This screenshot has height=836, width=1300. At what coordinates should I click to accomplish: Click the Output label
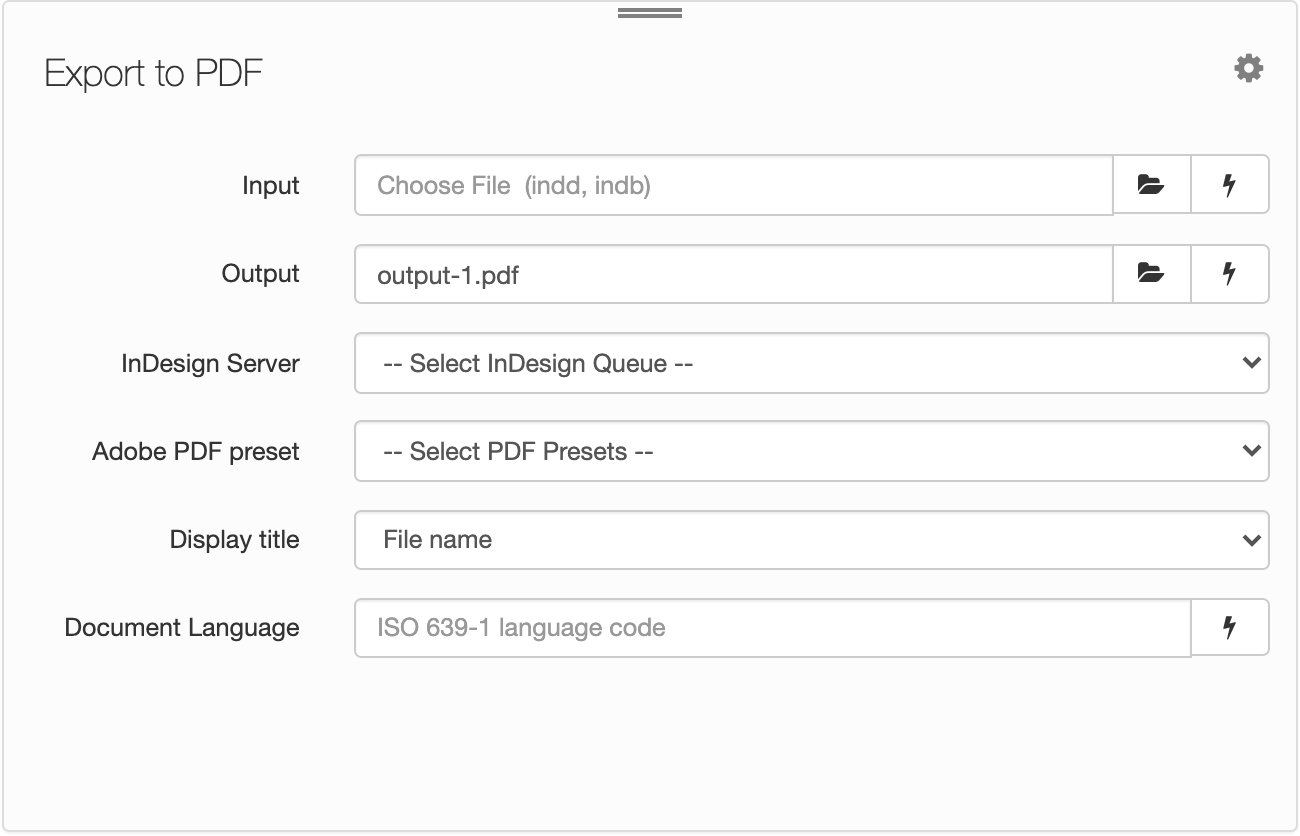261,274
